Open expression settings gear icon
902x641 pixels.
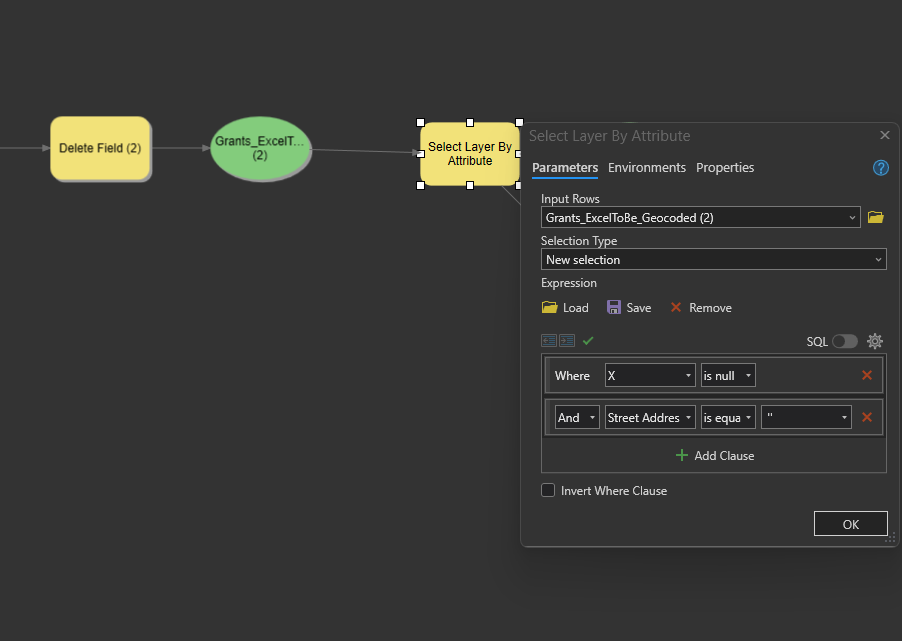click(x=875, y=341)
